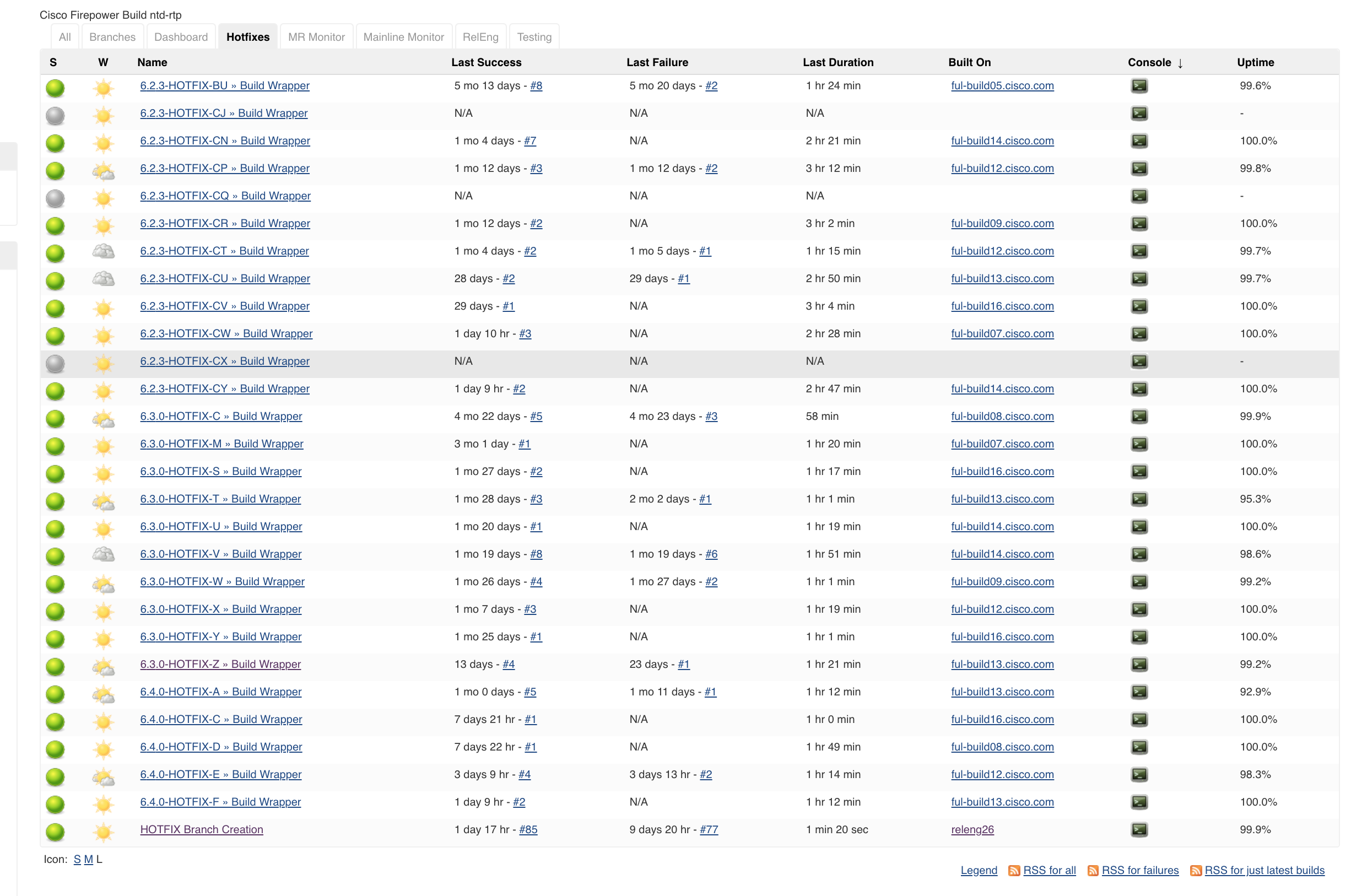Select the M icon size option
1351x896 pixels.
click(89, 859)
